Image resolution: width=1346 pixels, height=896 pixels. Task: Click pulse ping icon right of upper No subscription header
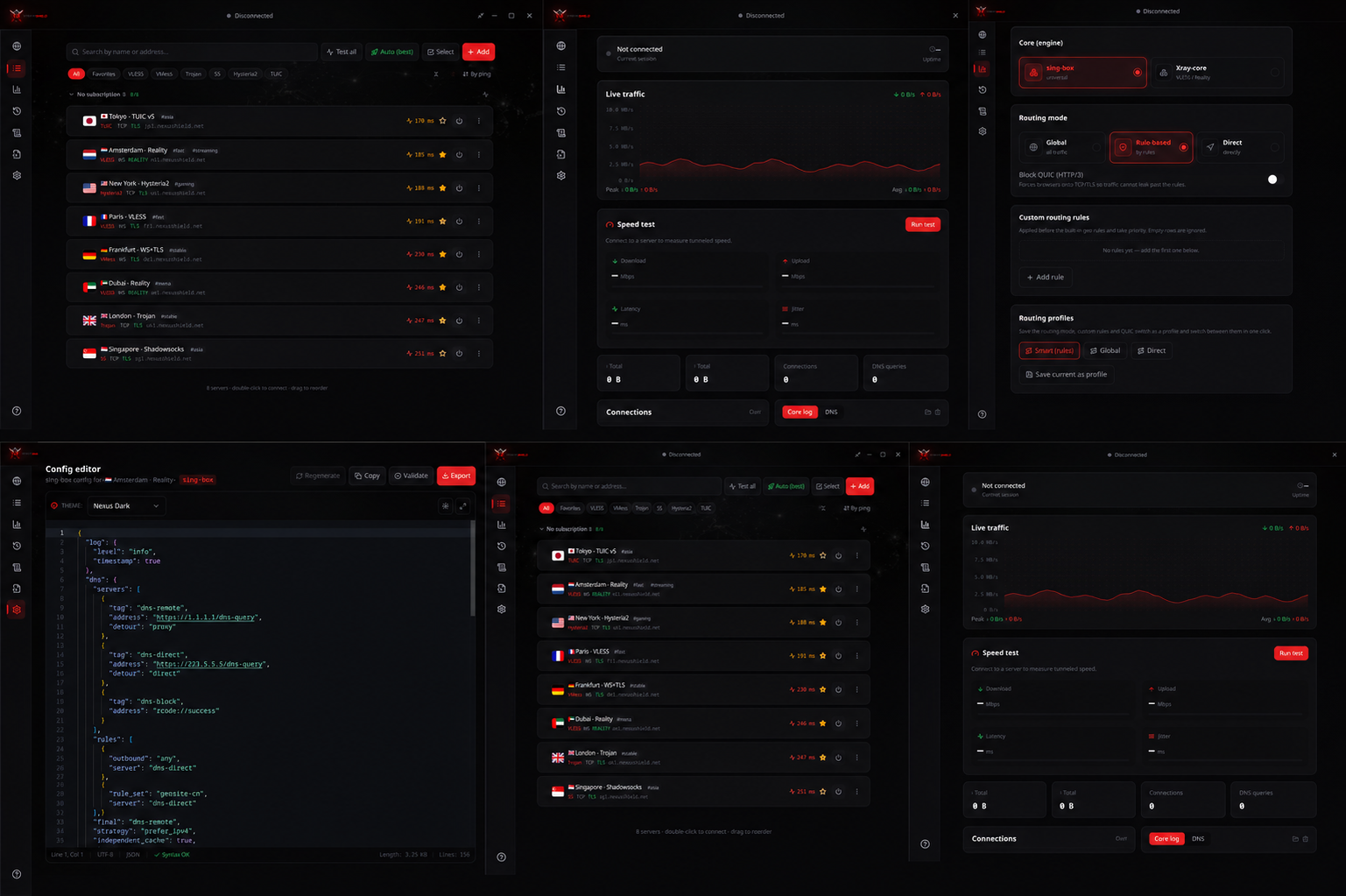tap(485, 95)
